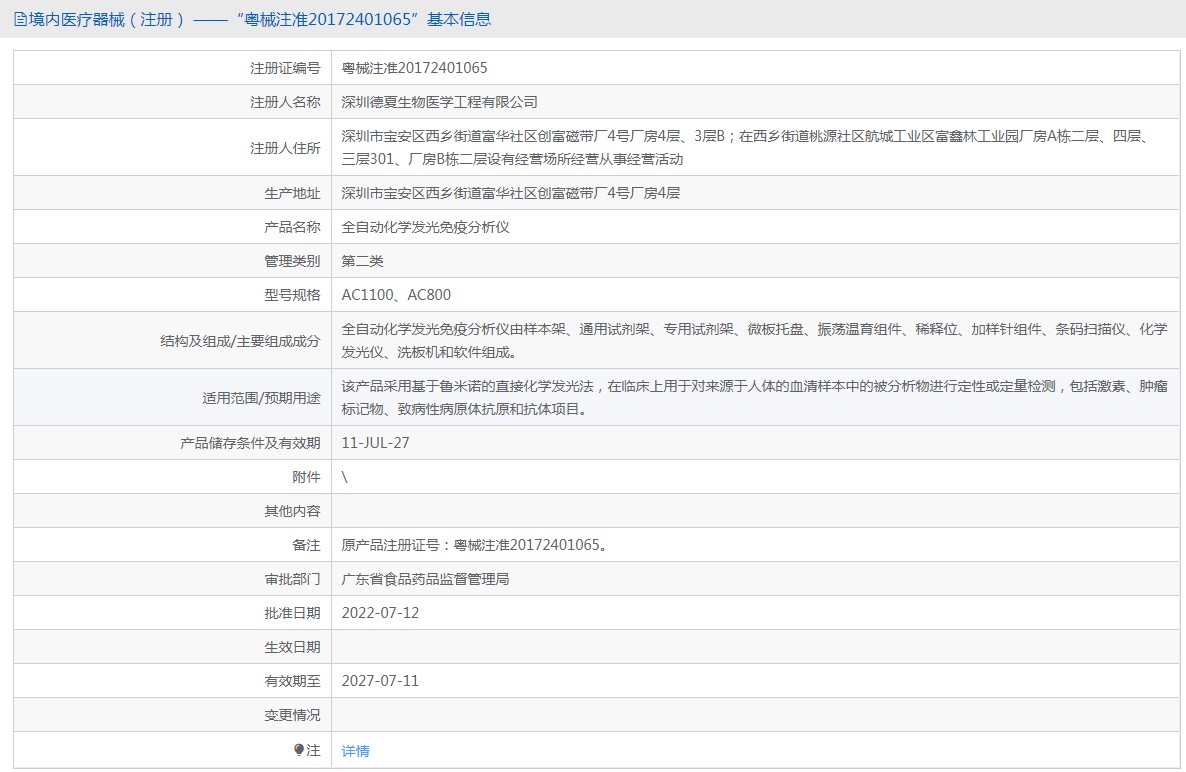Select product name 全自动化学发光免疫分析仪
Viewport: 1186px width, 772px height.
click(x=425, y=227)
